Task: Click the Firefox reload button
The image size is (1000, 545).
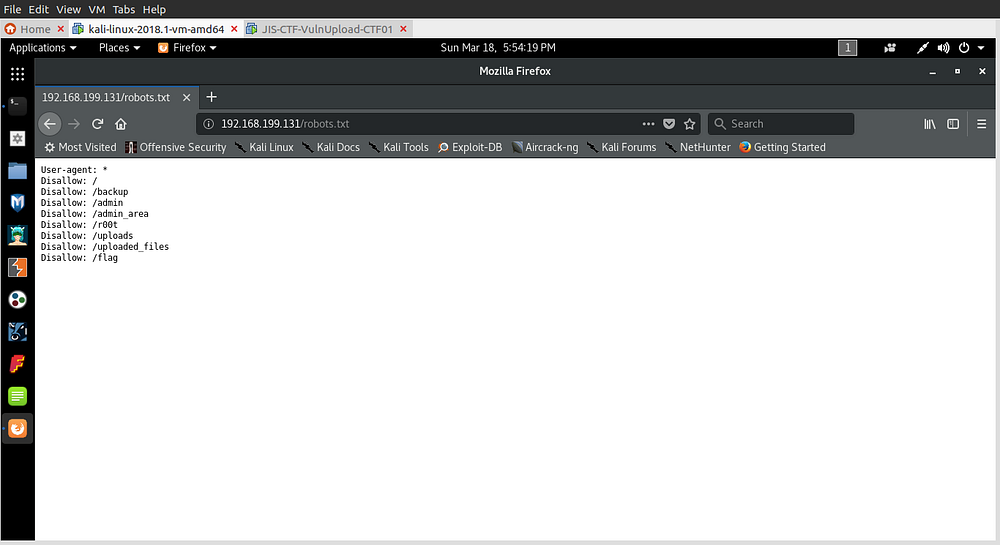Action: [97, 124]
